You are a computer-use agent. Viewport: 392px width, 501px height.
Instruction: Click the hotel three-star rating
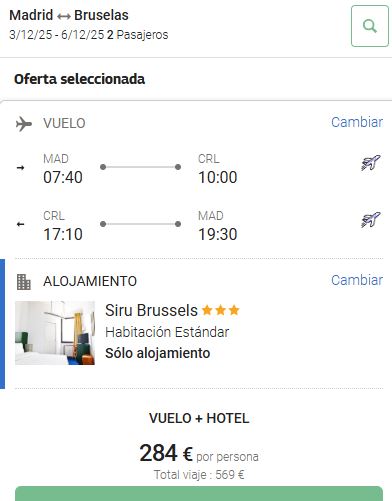[x=221, y=310]
